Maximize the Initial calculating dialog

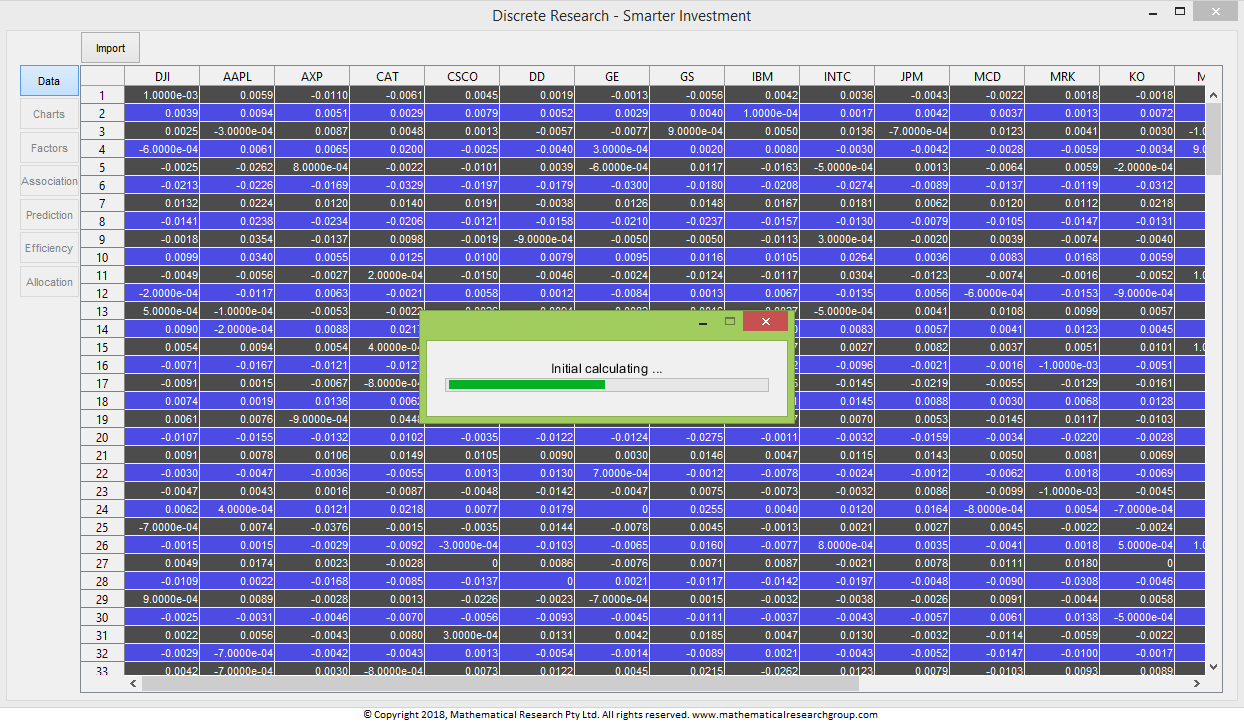[x=730, y=321]
